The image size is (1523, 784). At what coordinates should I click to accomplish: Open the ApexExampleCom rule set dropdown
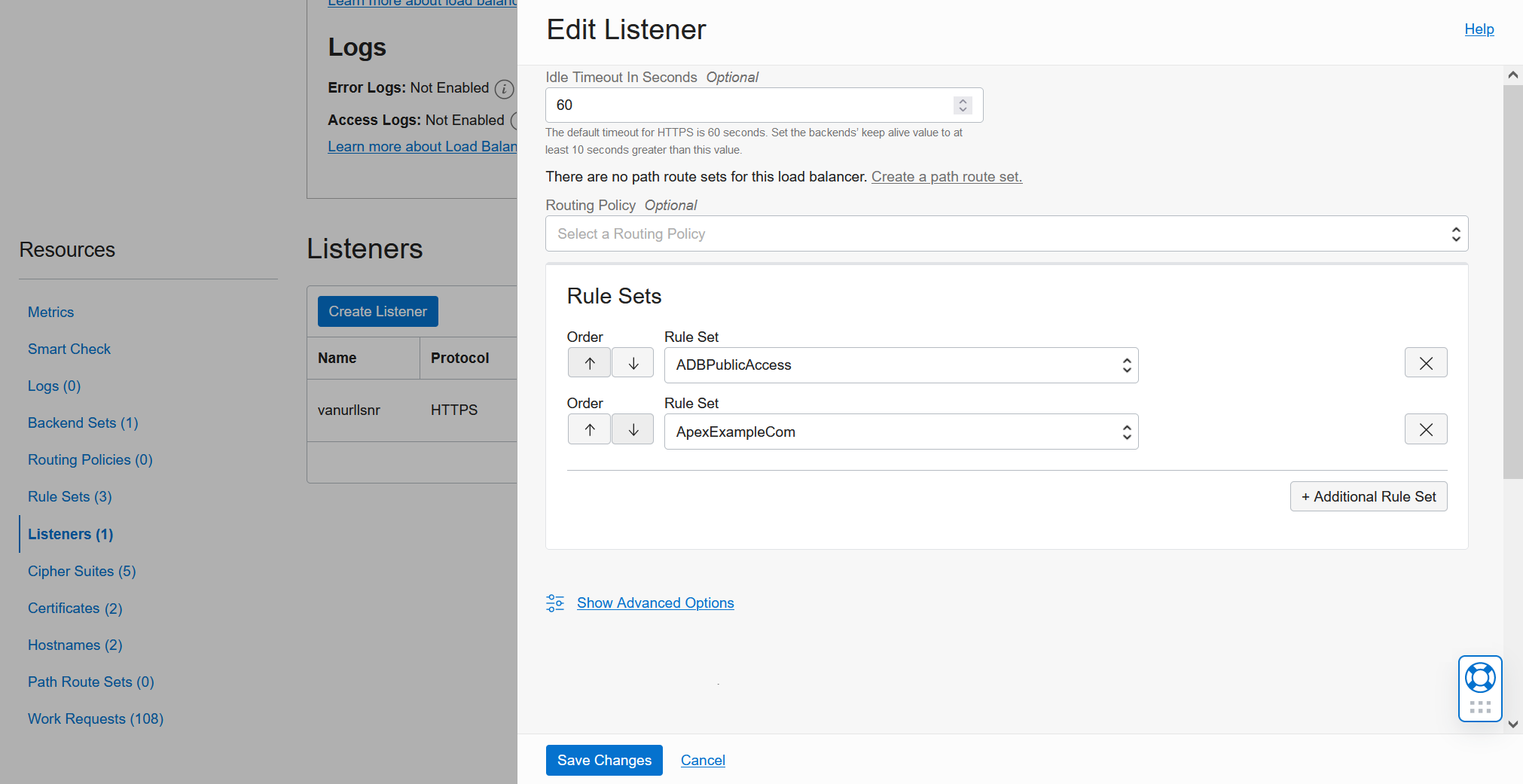tap(901, 432)
